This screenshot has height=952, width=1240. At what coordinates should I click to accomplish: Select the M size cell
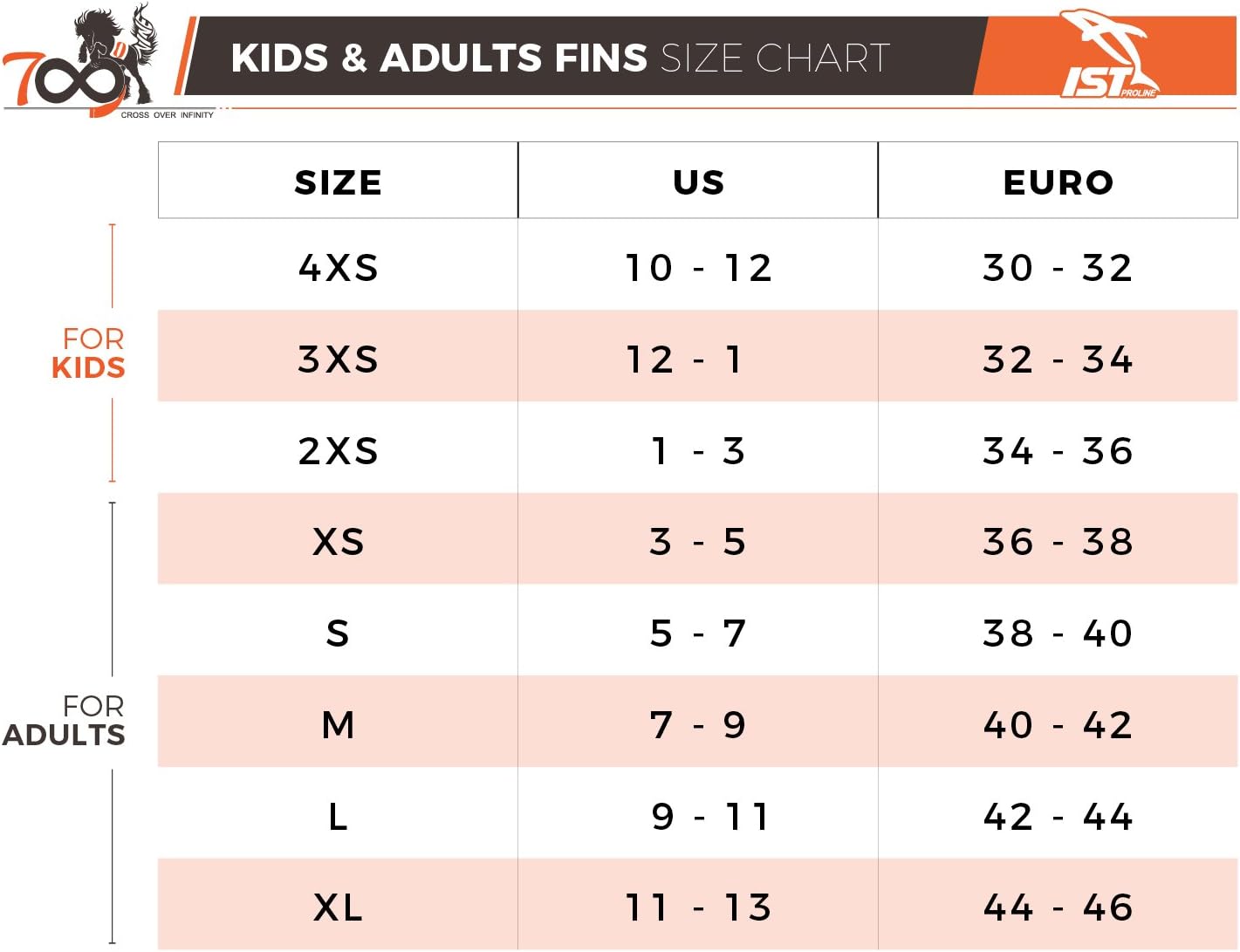coord(338,724)
